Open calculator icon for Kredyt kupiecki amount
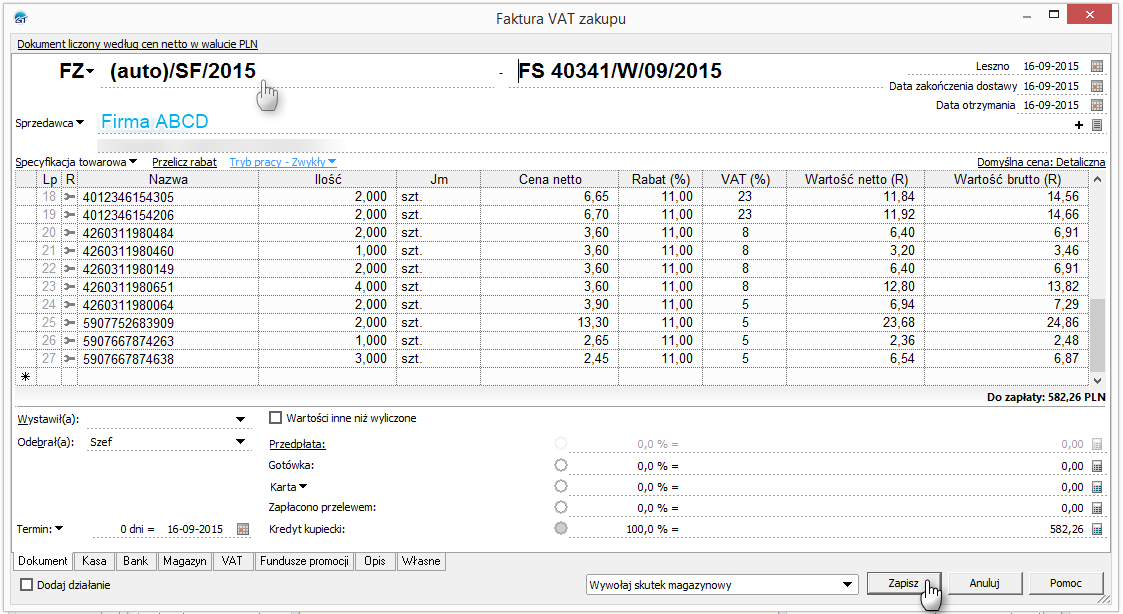 [1097, 529]
